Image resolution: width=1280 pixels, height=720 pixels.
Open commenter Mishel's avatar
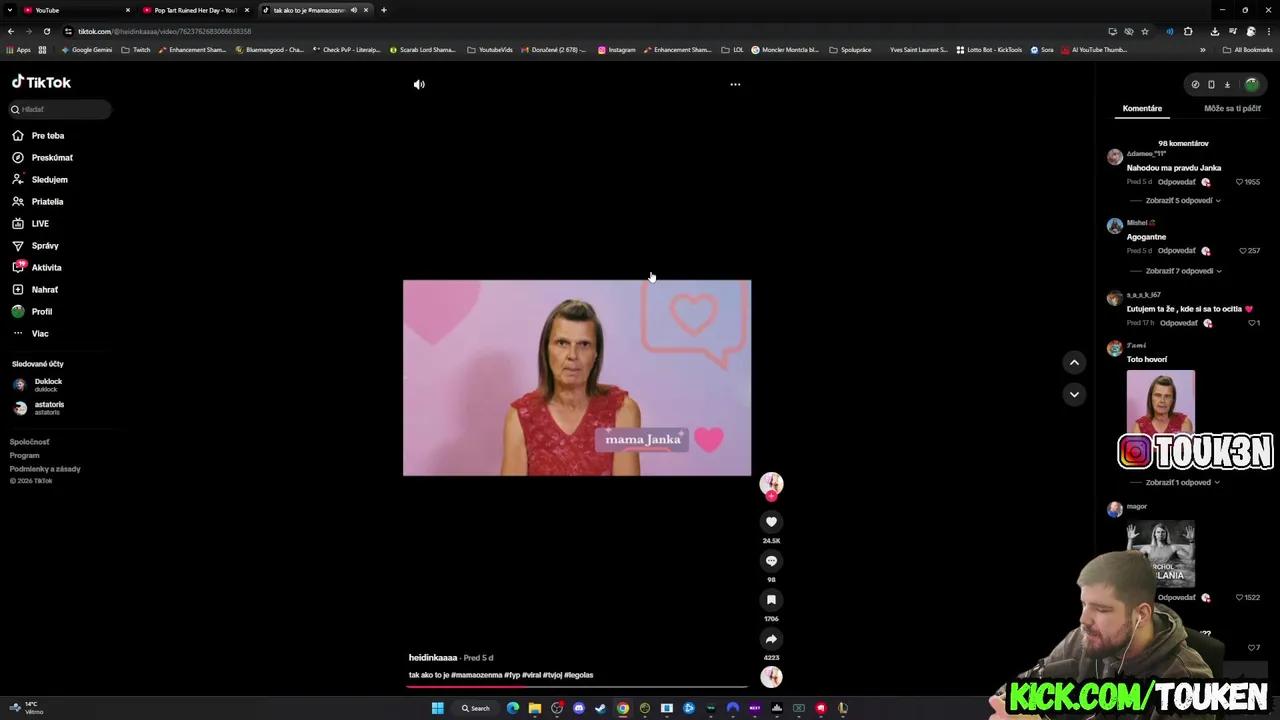(x=1114, y=226)
